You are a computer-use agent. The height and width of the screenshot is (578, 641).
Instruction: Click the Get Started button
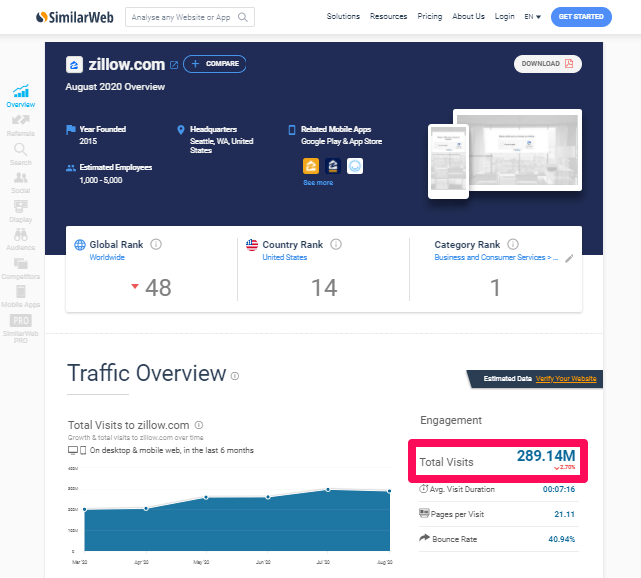coord(580,17)
